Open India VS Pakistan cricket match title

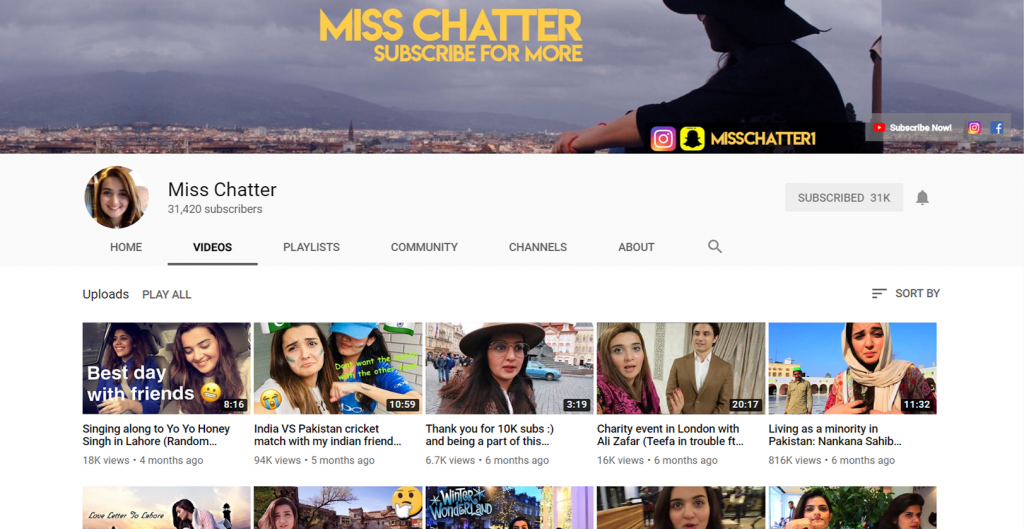pyautogui.click(x=328, y=435)
